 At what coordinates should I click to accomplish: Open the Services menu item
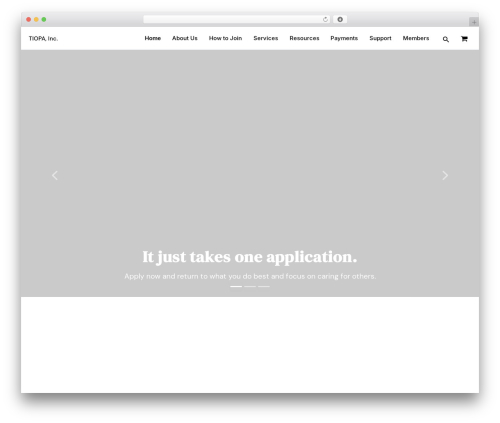266,38
